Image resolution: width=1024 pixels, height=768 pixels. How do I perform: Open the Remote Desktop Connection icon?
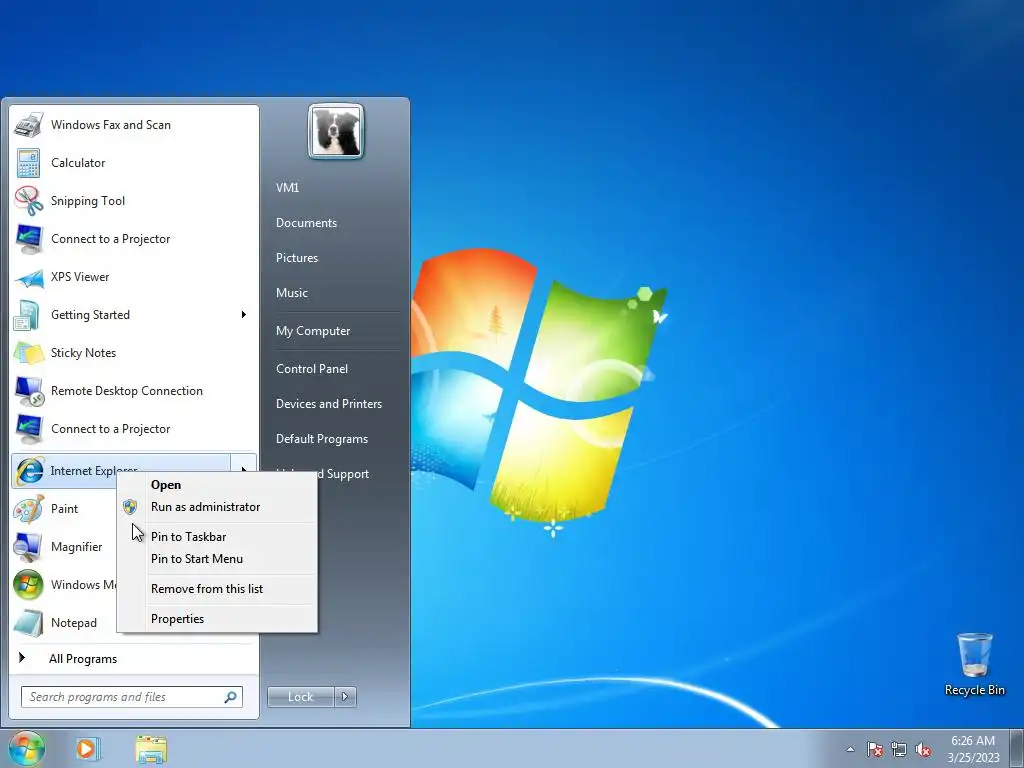coord(29,391)
